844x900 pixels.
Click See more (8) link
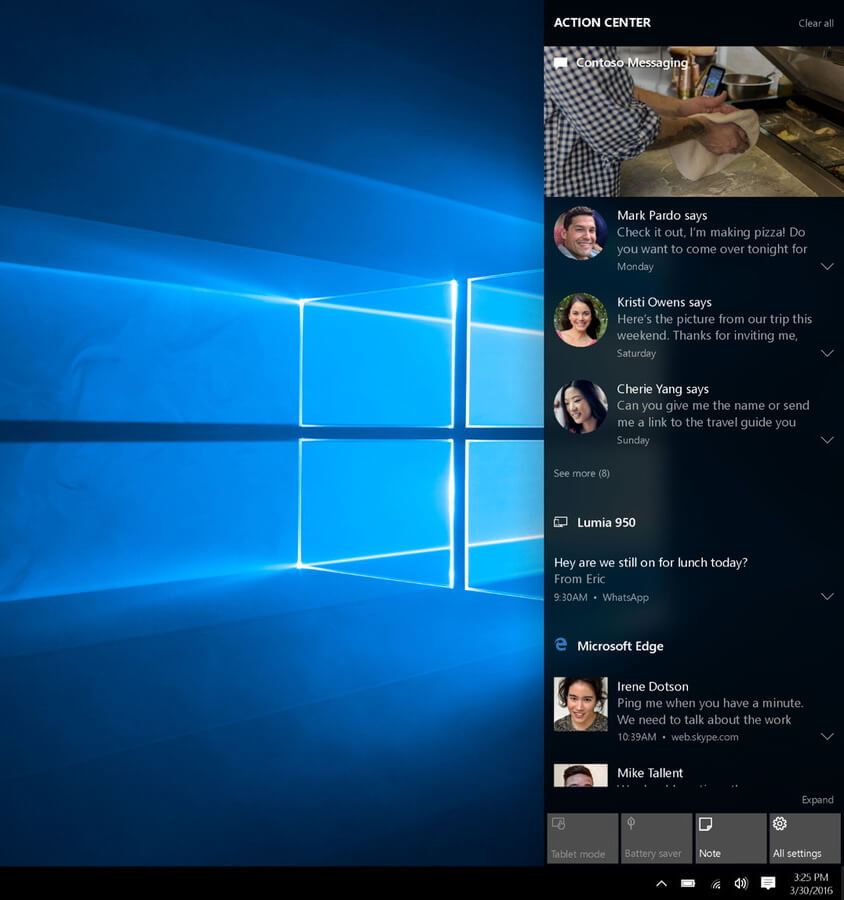click(x=581, y=473)
